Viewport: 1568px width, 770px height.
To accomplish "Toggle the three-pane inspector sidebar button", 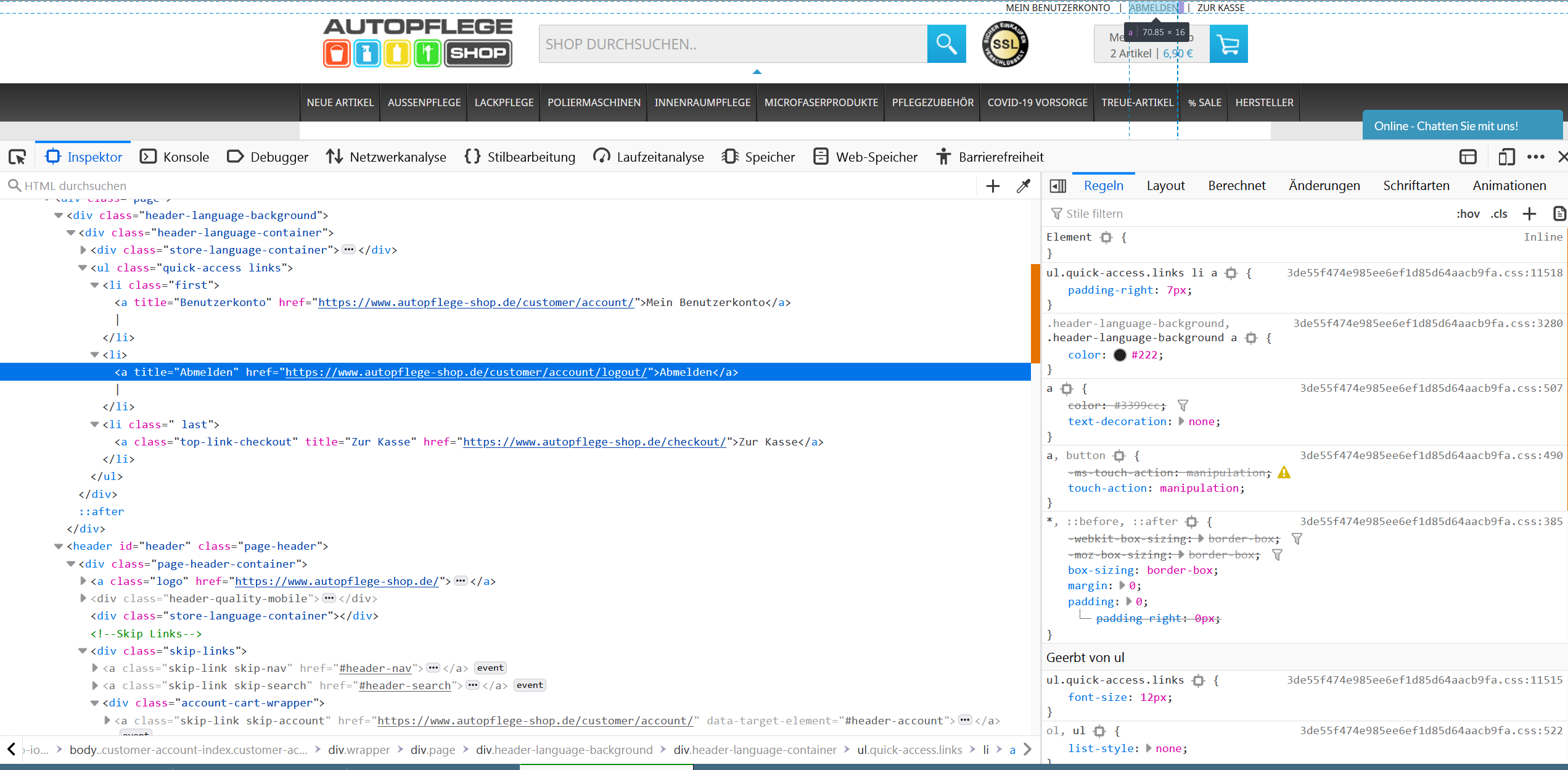I will click(1057, 186).
